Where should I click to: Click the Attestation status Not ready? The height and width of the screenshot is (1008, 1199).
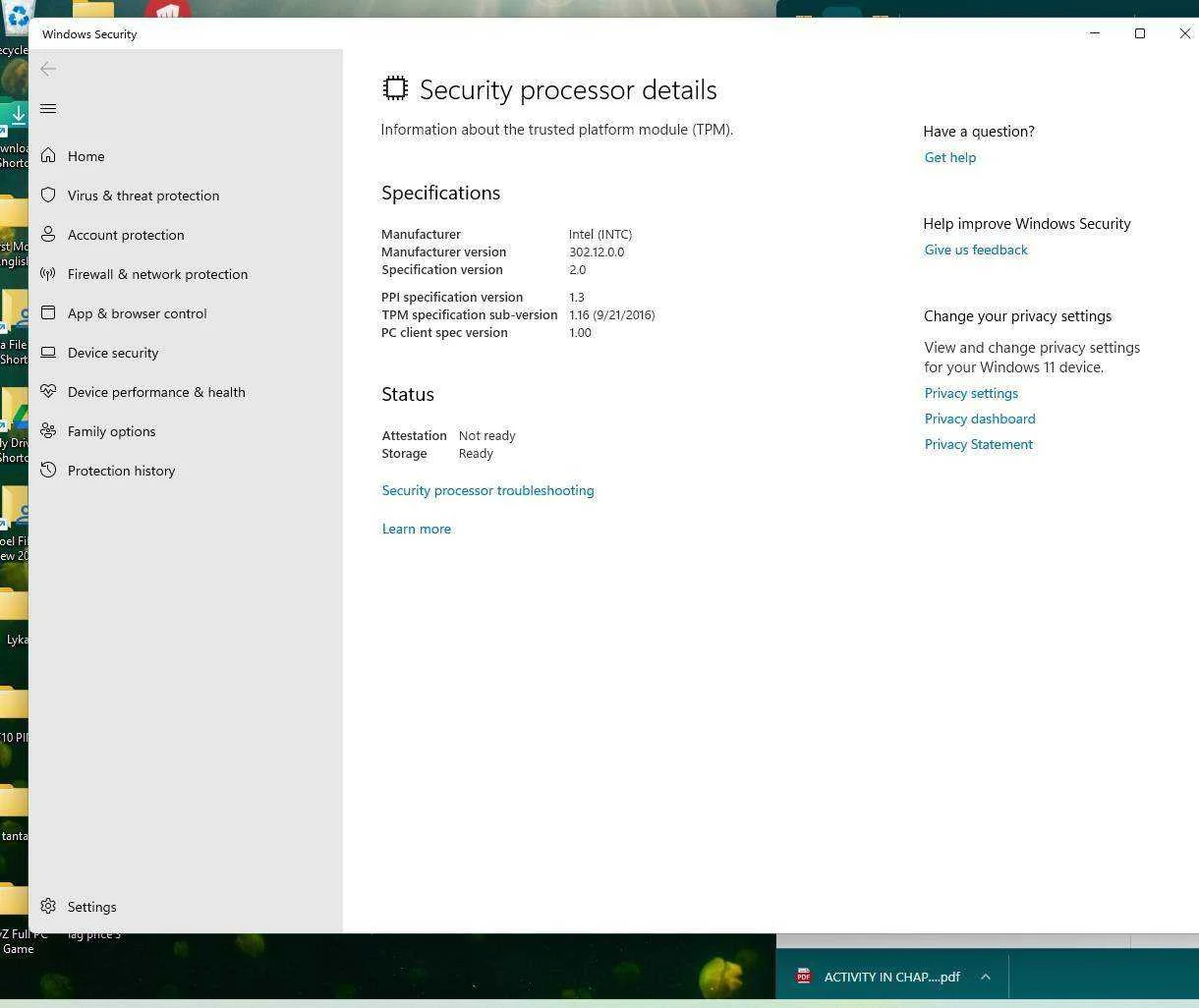486,435
